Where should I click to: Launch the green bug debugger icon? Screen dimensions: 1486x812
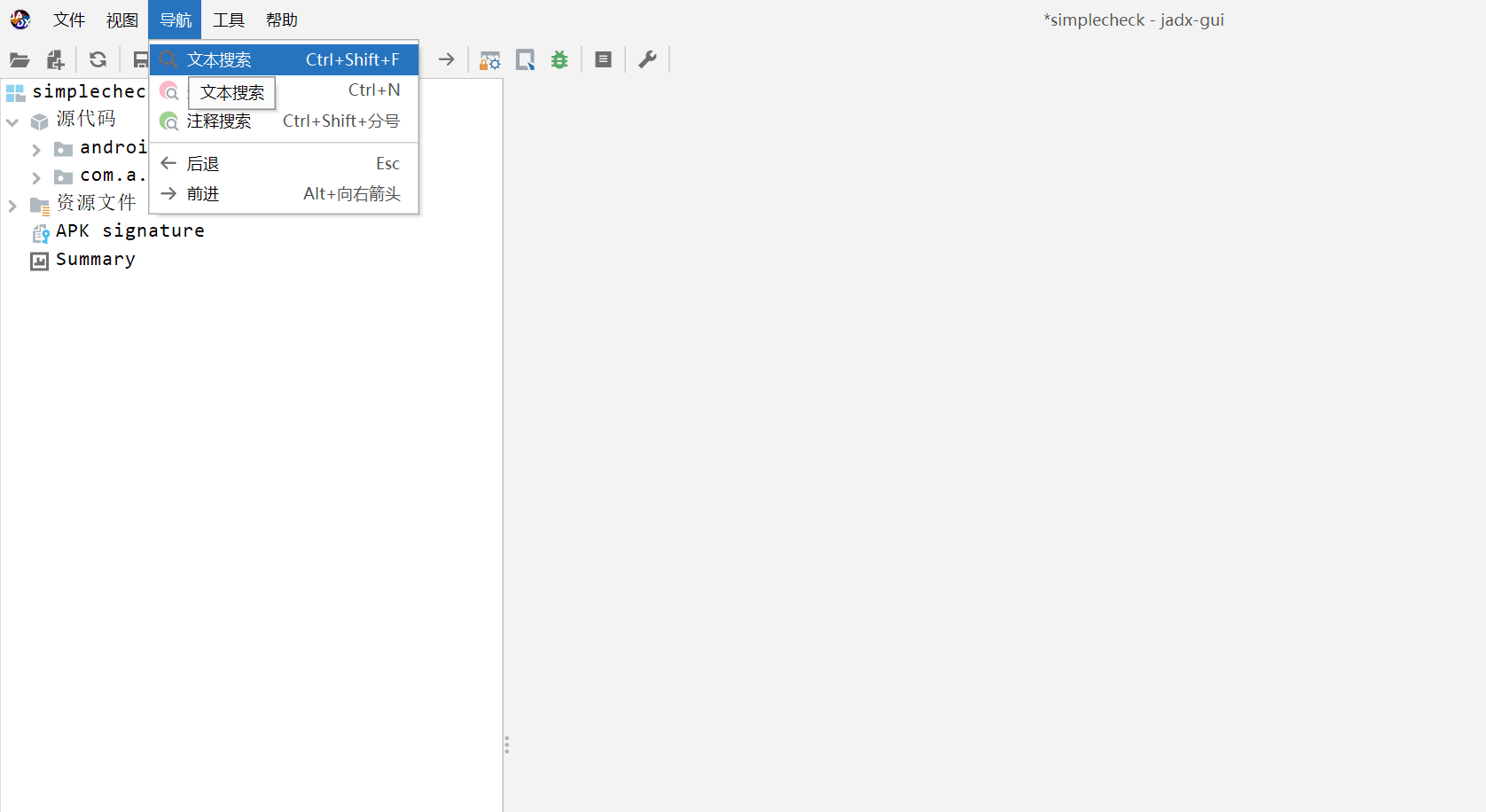click(559, 60)
